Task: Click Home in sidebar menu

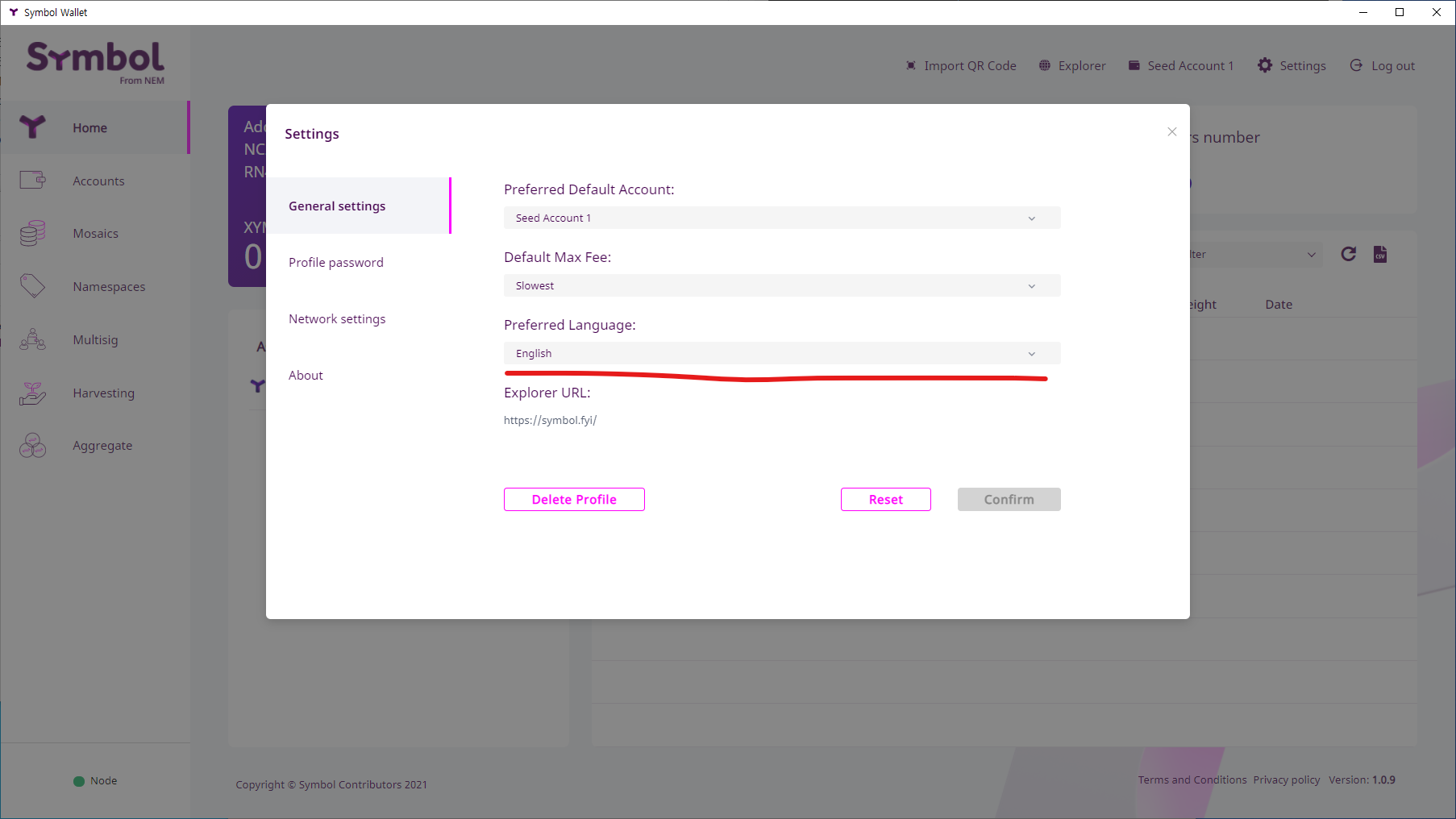Action: point(89,127)
